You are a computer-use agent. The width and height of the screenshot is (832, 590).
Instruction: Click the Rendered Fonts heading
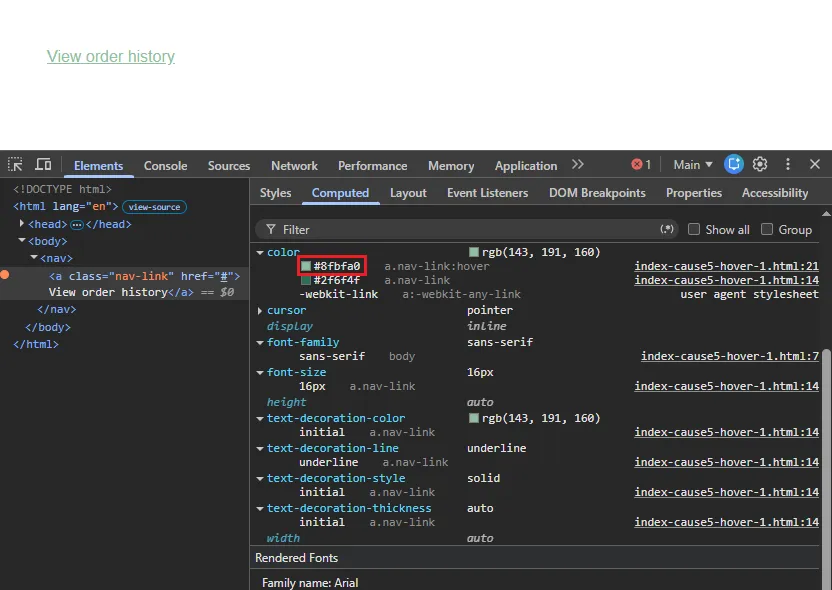pos(297,558)
